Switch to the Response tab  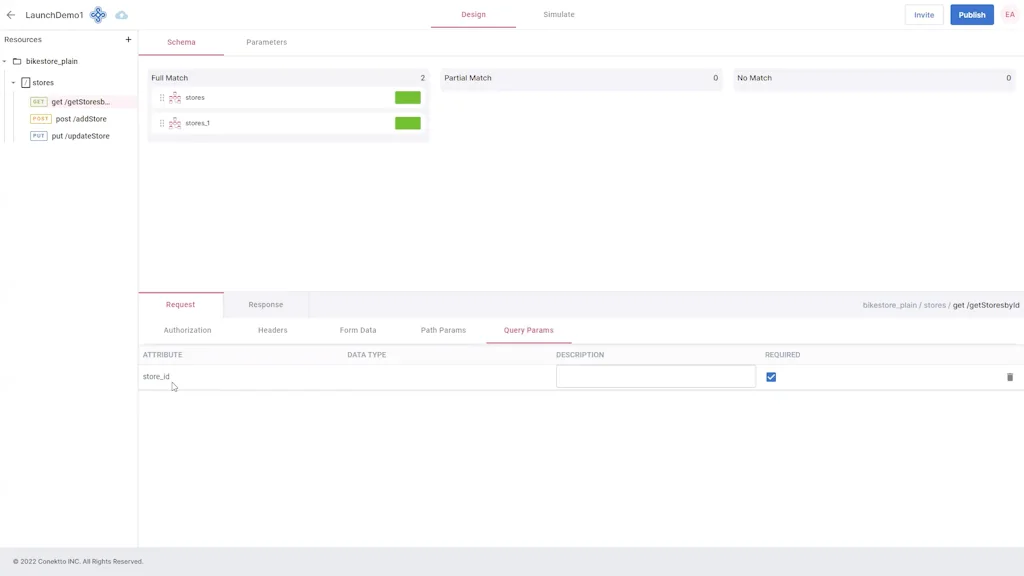(265, 304)
